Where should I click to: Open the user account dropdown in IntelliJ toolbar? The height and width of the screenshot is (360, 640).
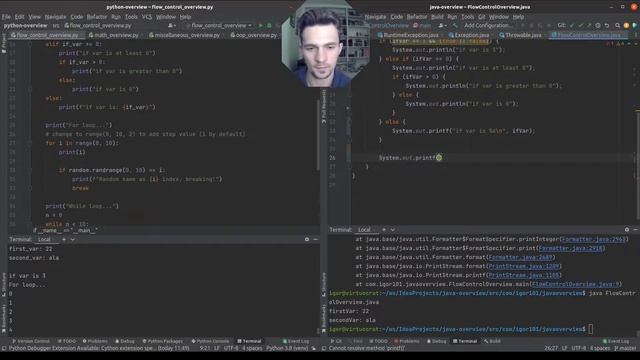click(x=442, y=25)
